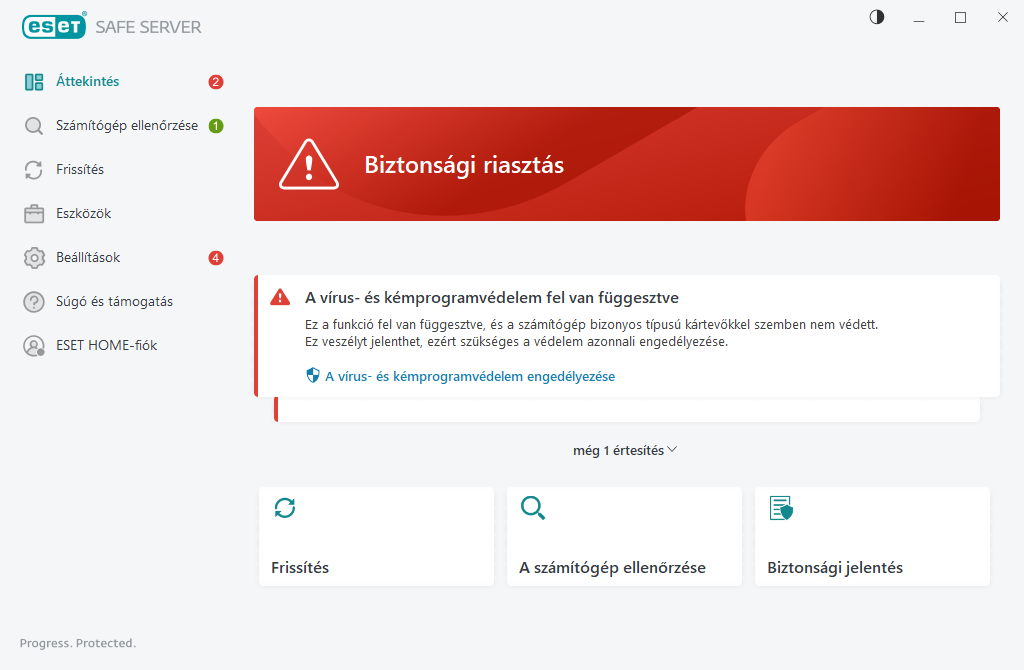The width and height of the screenshot is (1024, 670).
Task: Open the Frissítés tile refresh icon
Action: [x=285, y=508]
